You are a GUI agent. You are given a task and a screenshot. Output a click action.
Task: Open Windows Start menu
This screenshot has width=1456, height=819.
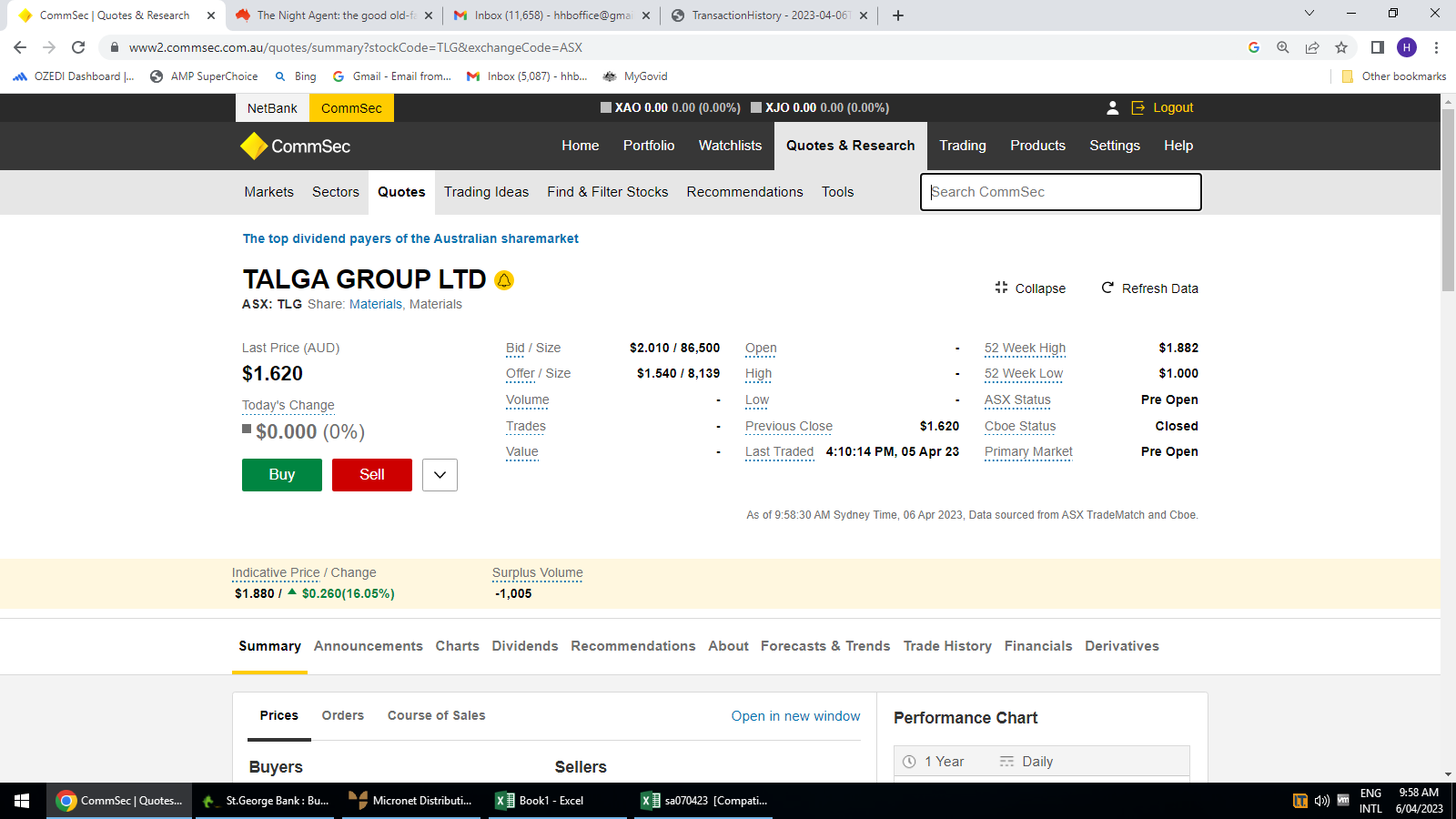click(x=22, y=801)
